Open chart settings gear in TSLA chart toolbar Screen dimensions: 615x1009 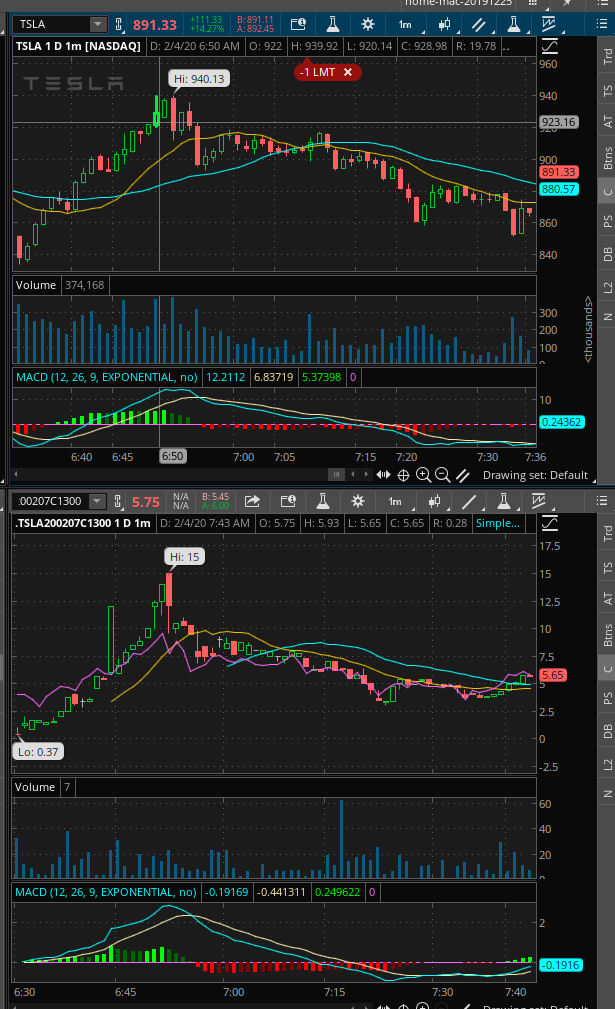(367, 24)
